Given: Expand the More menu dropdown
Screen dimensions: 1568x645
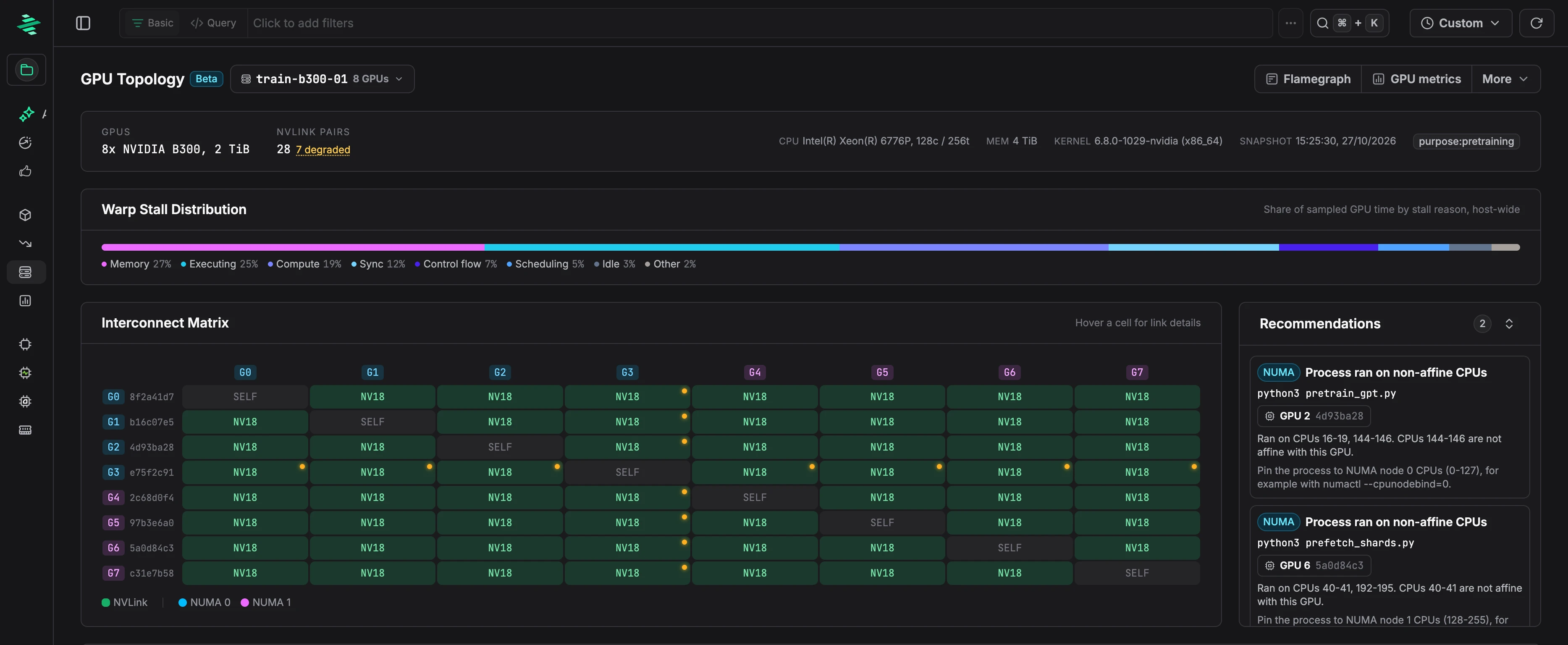Looking at the screenshot, I should coord(1505,79).
